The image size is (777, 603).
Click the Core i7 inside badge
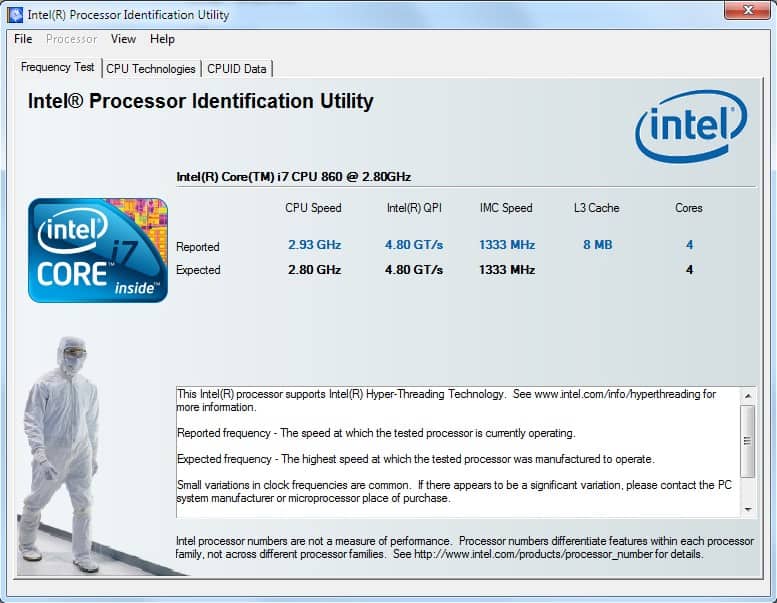click(x=98, y=250)
